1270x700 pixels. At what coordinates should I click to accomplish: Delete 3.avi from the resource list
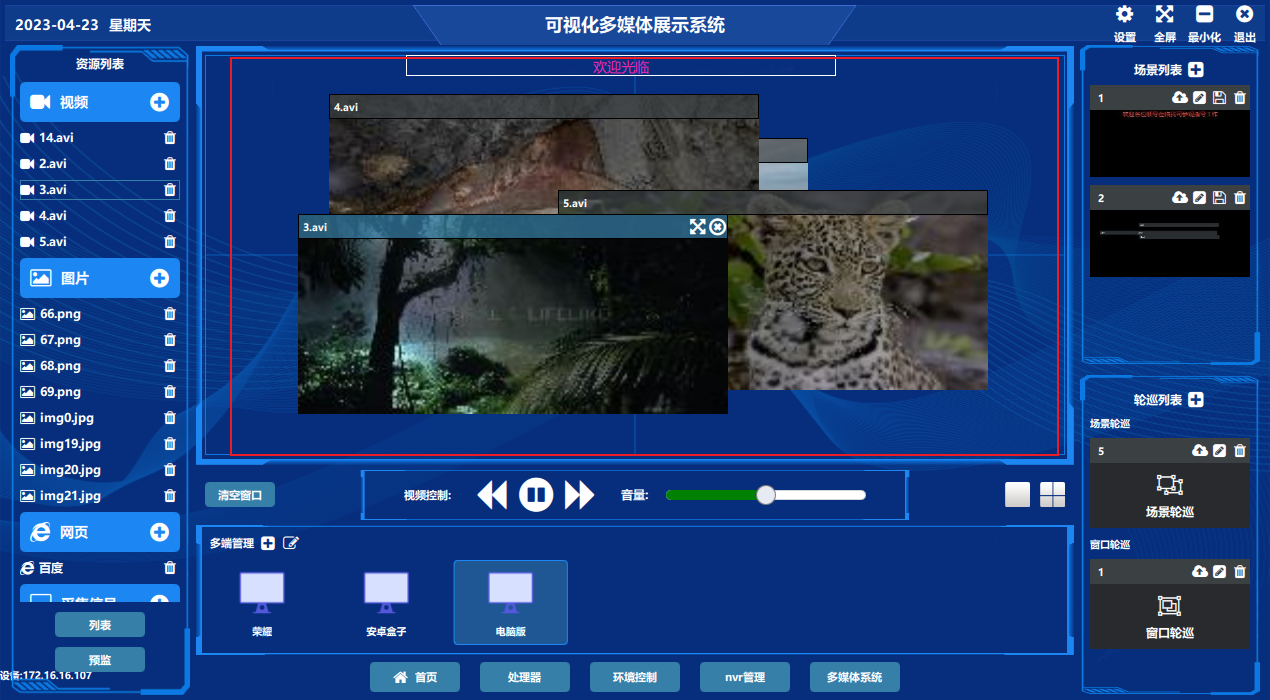(170, 190)
